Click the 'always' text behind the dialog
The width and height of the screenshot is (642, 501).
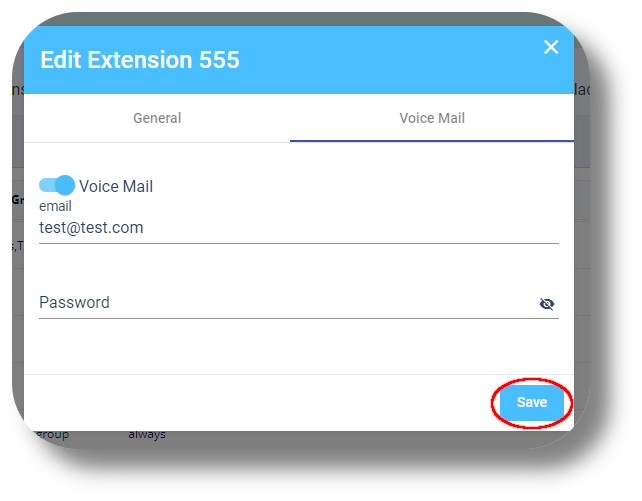(x=147, y=435)
